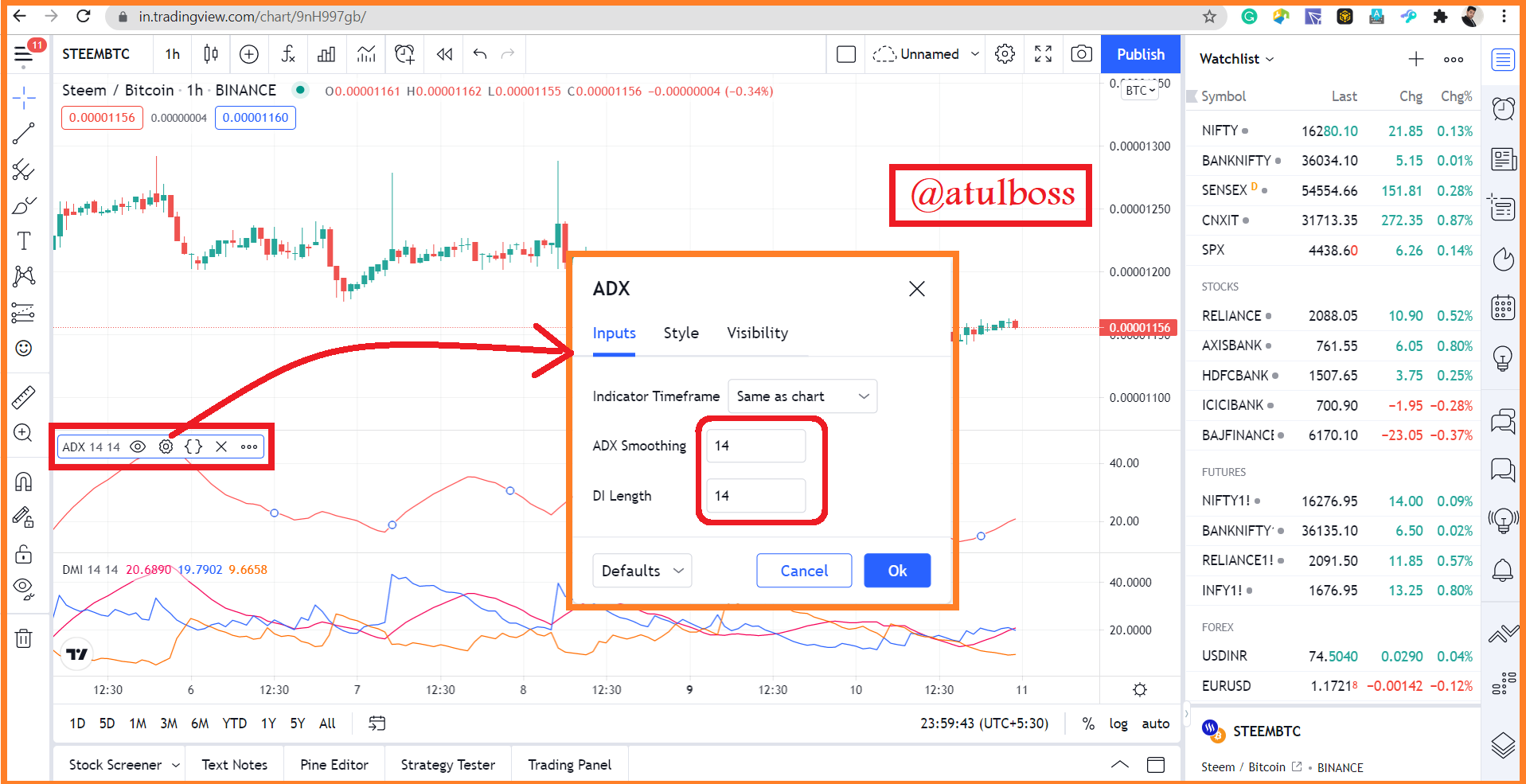1526x784 pixels.
Task: Open the Unnamed layout dropdown
Action: (x=926, y=54)
